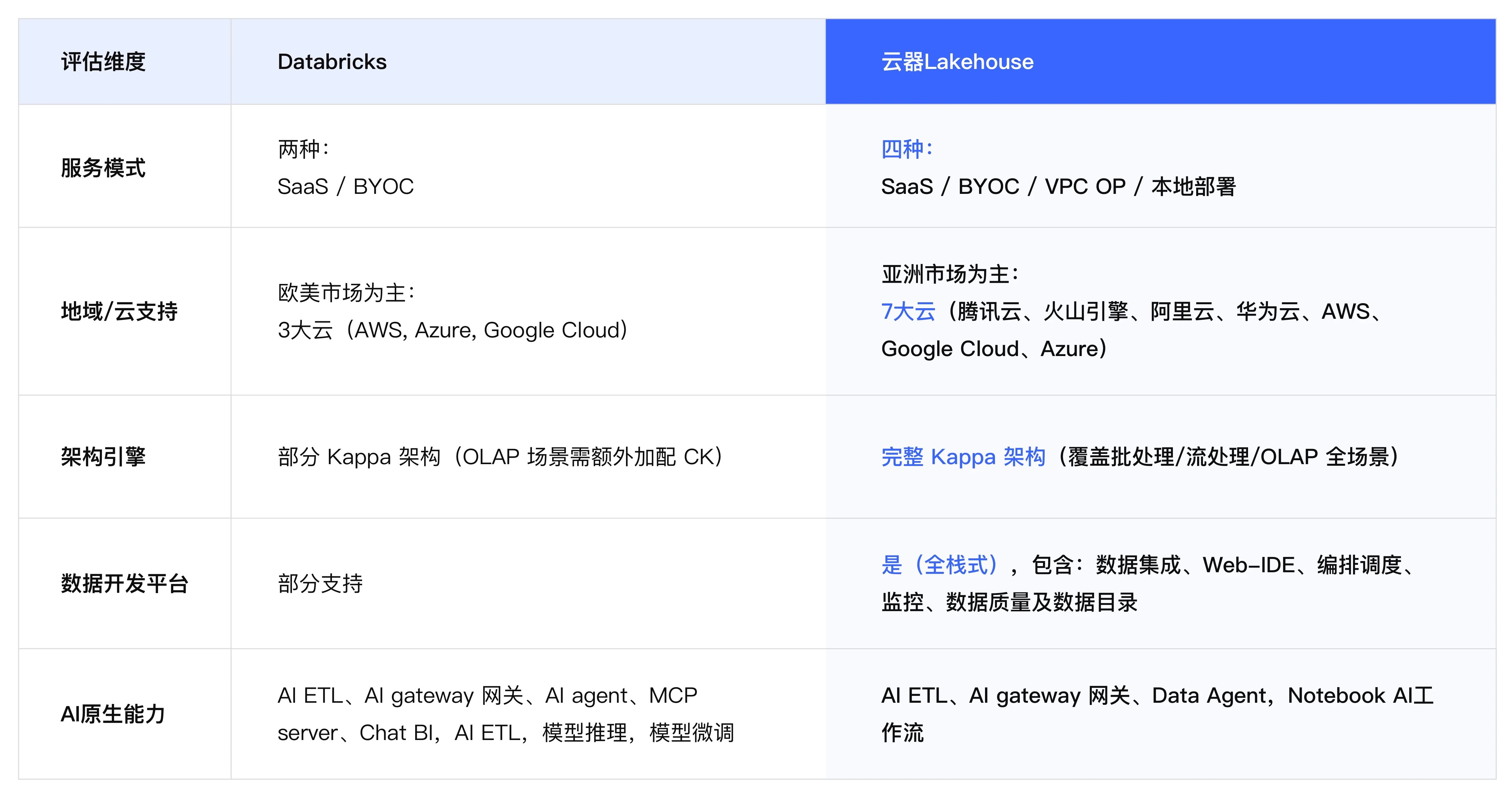The width and height of the screenshot is (1512, 795).
Task: Click the blue 7大云 highlighted text
Action: pyautogui.click(x=908, y=311)
